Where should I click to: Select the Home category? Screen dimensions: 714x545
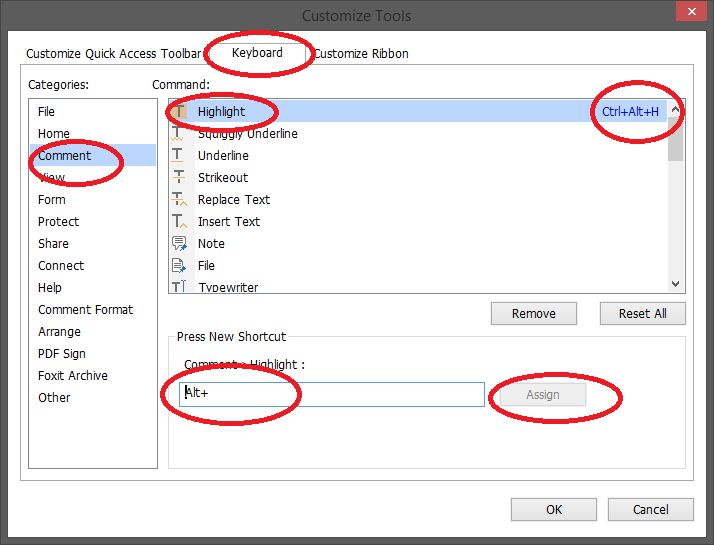pos(92,133)
